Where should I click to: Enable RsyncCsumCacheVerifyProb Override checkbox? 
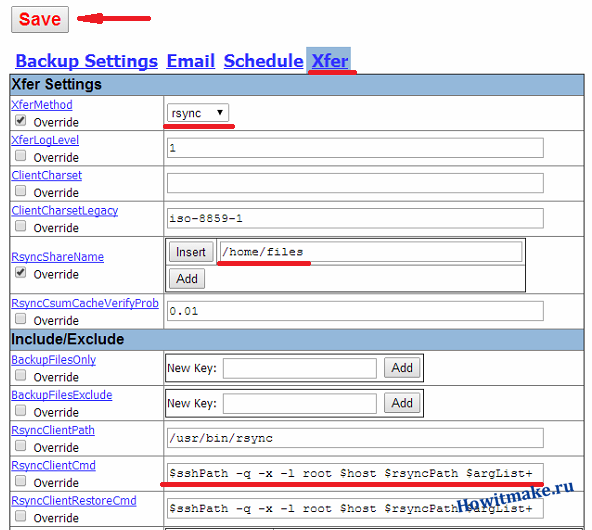click(20, 319)
